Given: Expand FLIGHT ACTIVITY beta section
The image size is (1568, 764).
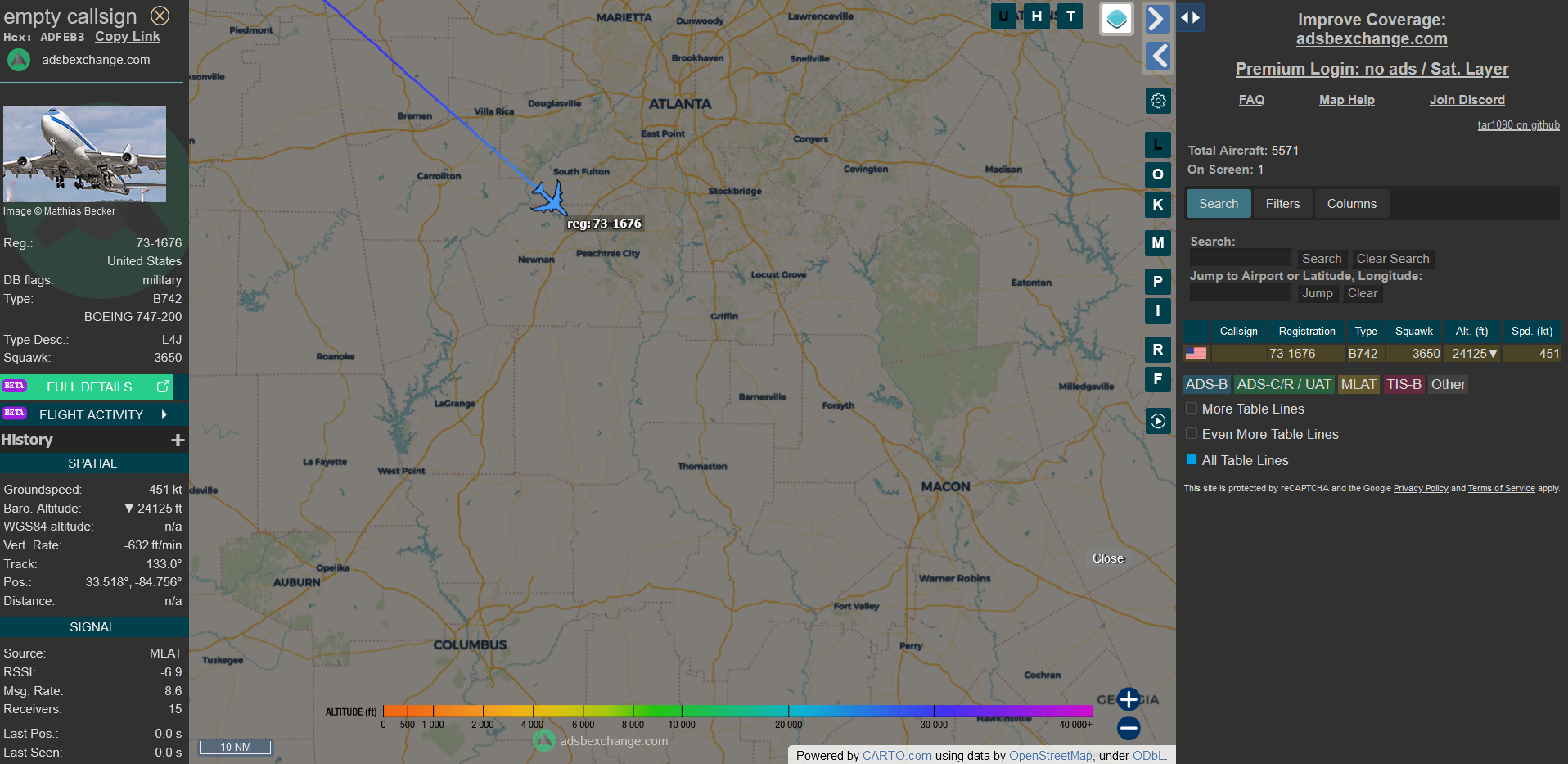Looking at the screenshot, I should pos(94,414).
